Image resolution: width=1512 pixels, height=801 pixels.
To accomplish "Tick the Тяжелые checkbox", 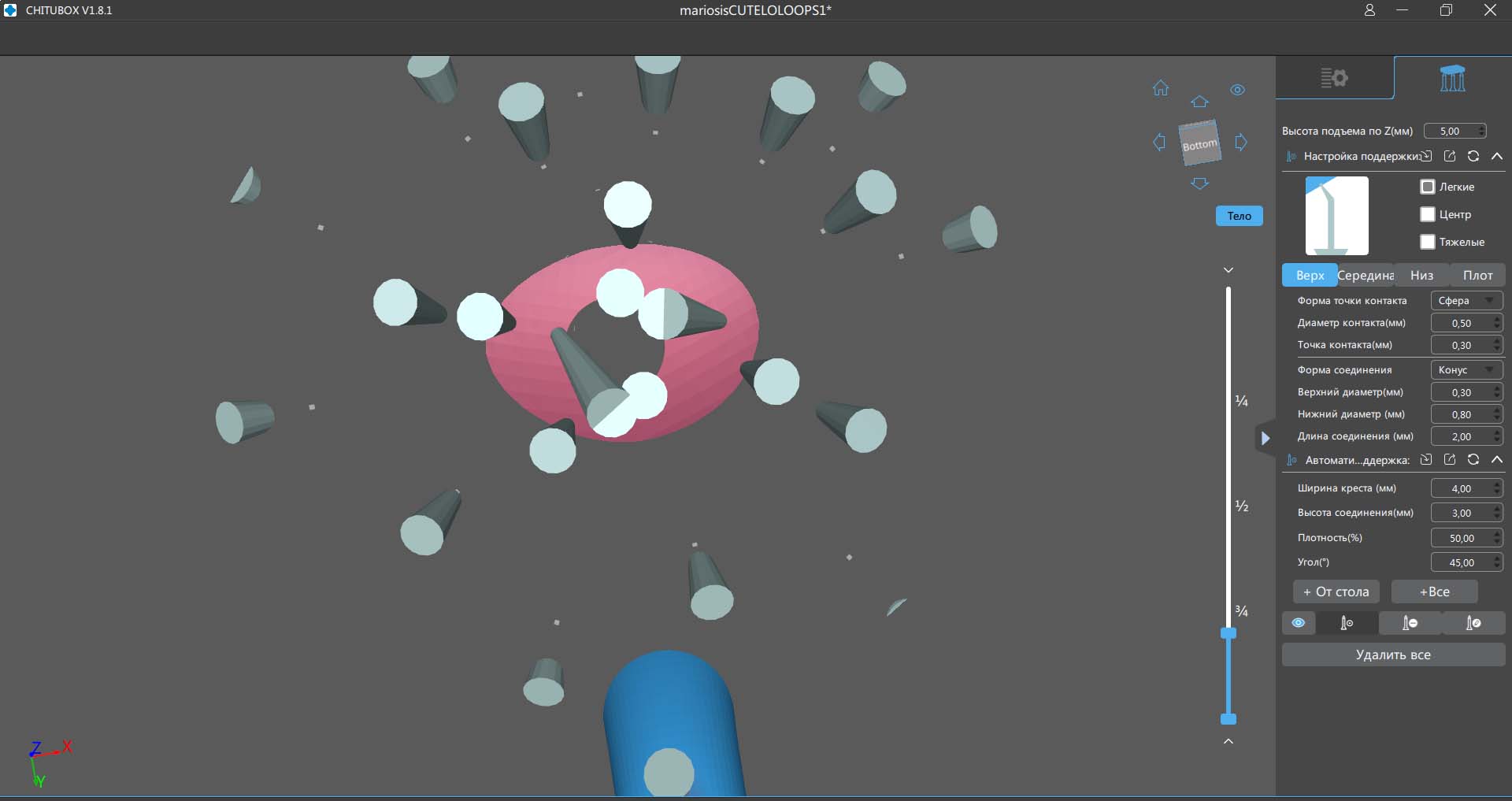I will coord(1427,242).
